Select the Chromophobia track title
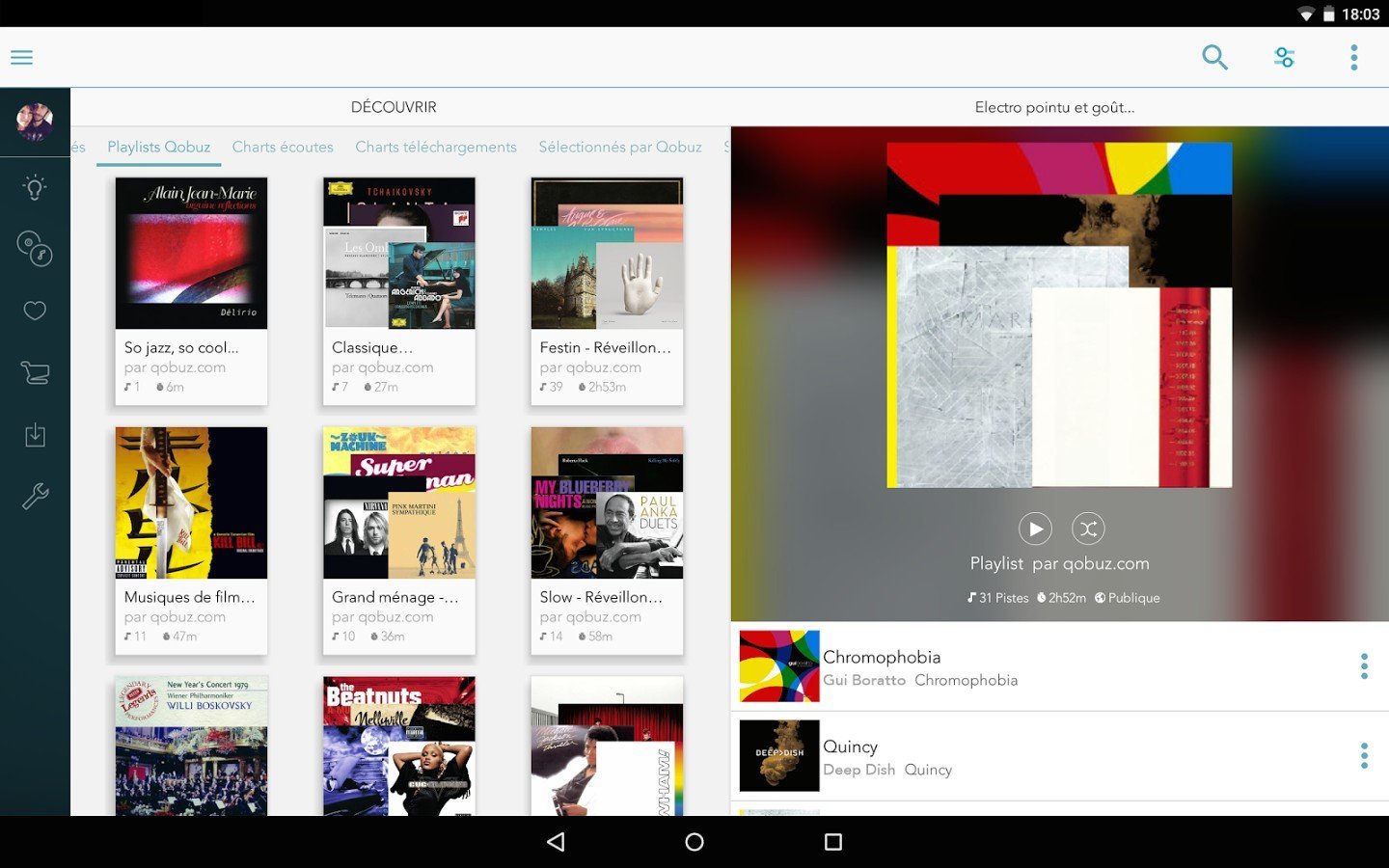Image resolution: width=1389 pixels, height=868 pixels. tap(882, 657)
